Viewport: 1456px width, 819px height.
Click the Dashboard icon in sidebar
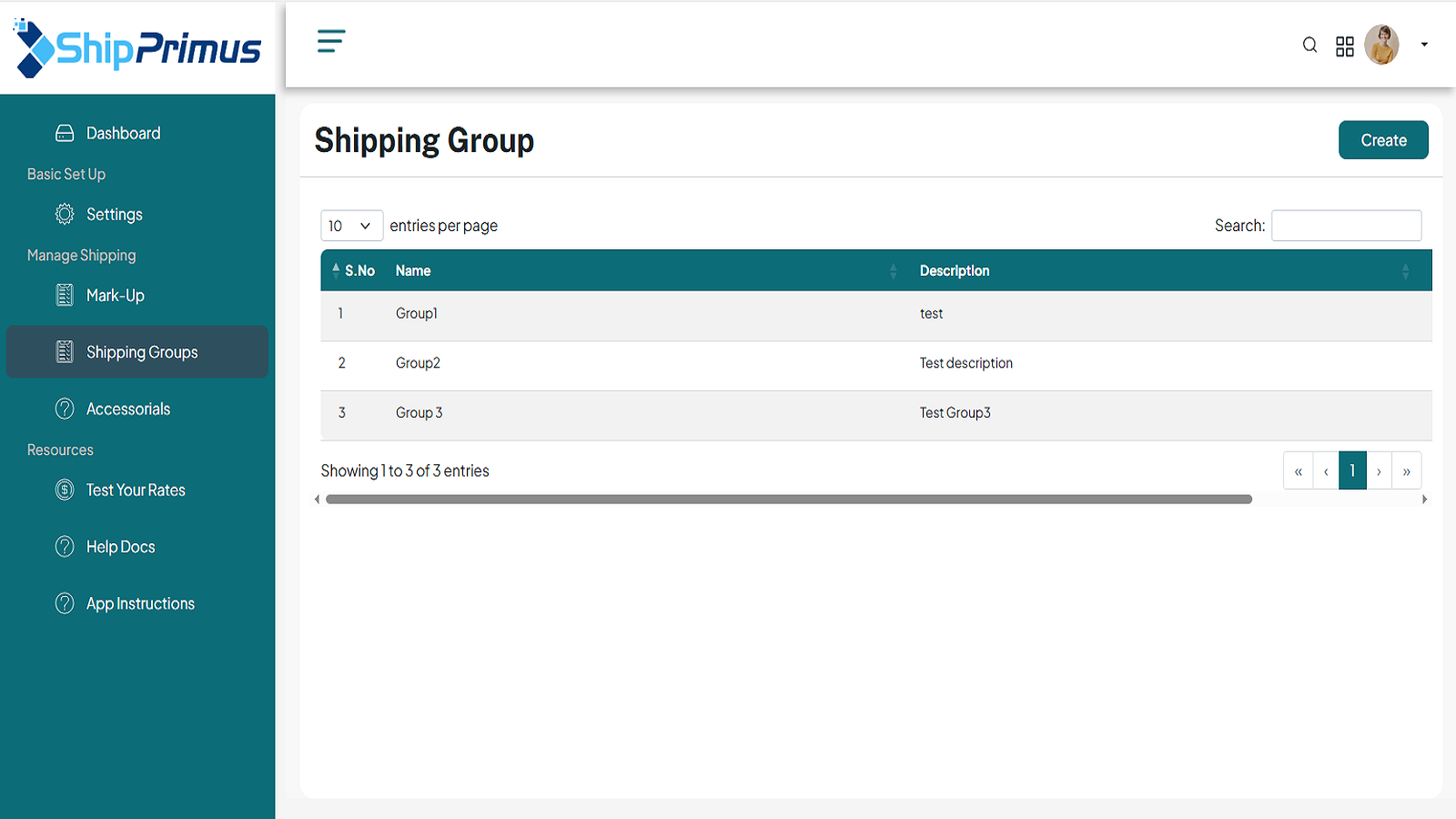[x=65, y=134]
